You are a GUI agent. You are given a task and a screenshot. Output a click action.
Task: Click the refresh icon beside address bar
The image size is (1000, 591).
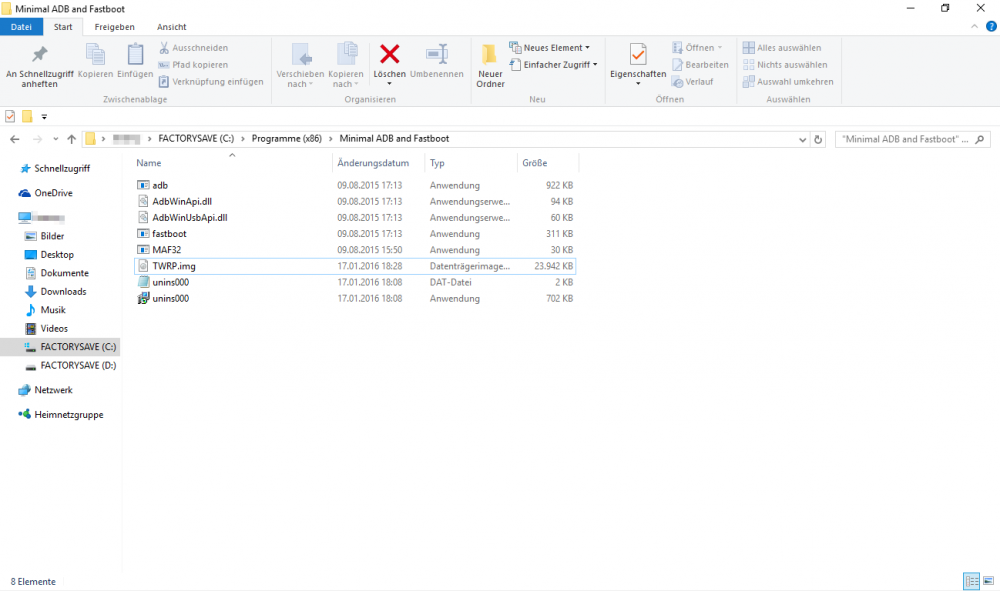point(818,139)
